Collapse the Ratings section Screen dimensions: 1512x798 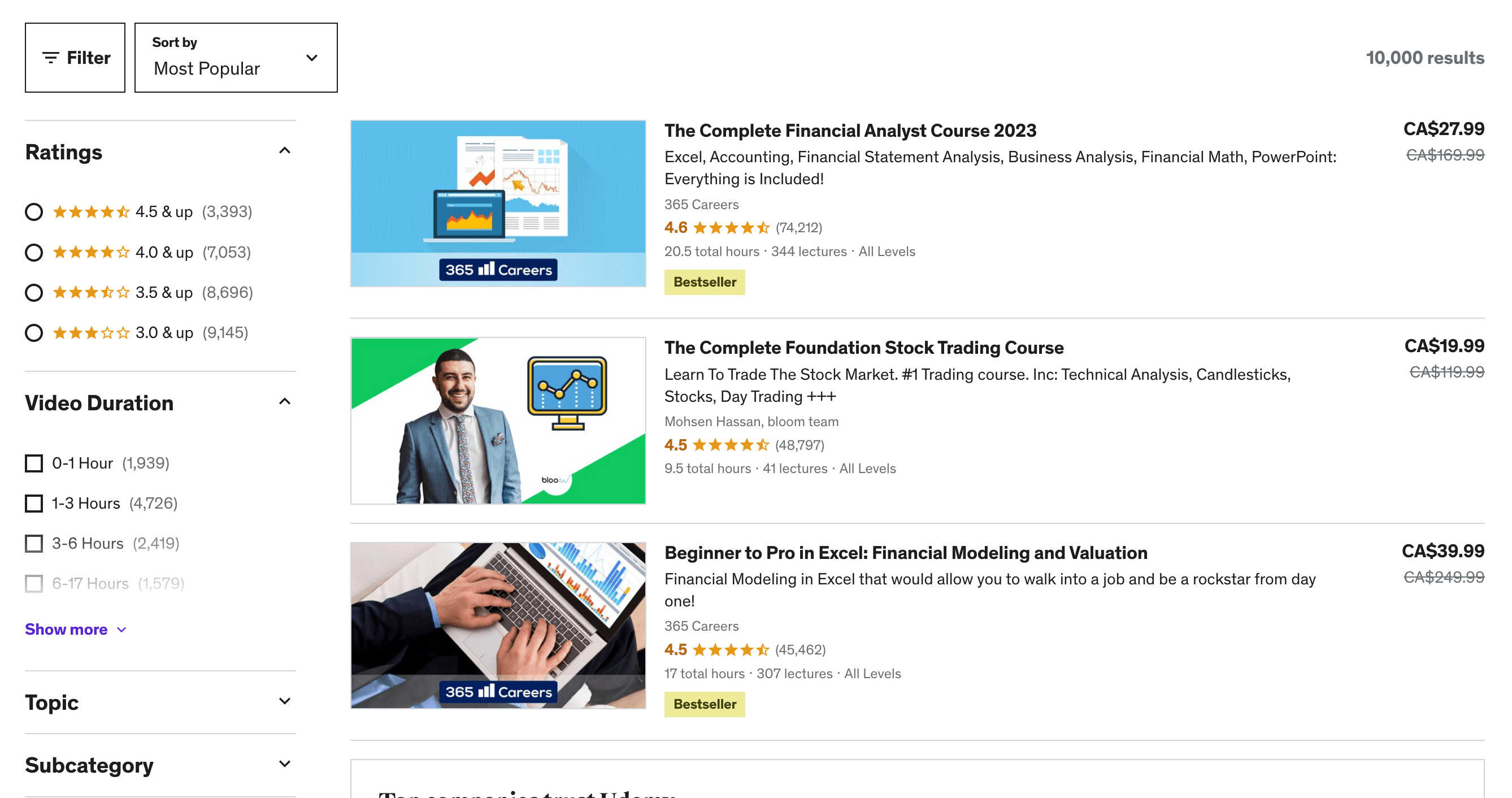click(x=283, y=151)
